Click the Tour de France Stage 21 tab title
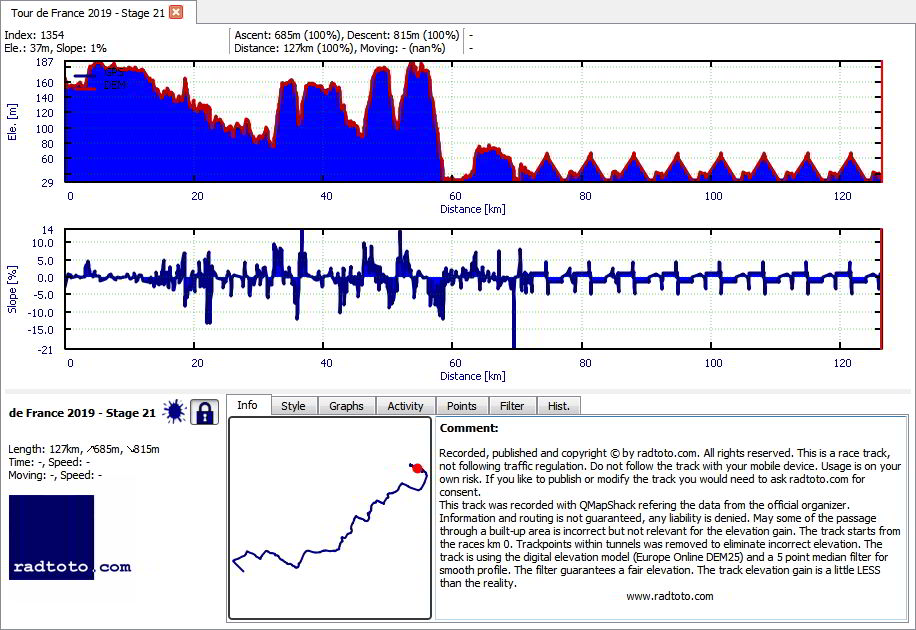The image size is (916, 630). coord(88,13)
